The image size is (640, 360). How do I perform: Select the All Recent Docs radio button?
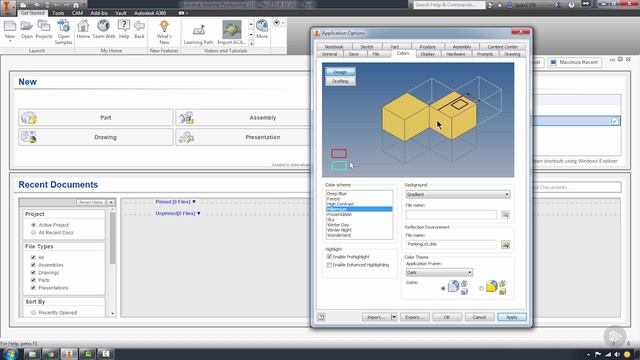click(x=33, y=233)
